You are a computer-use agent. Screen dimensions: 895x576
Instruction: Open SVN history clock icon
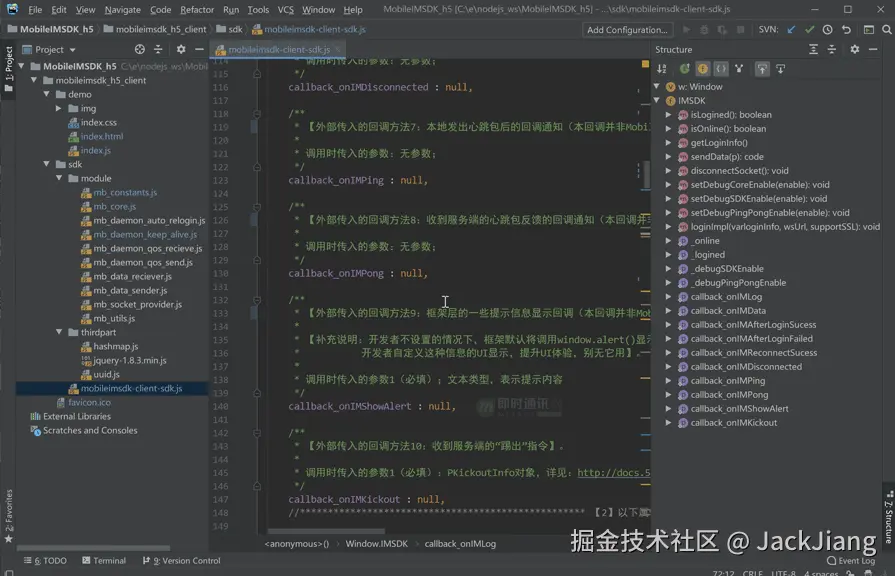pos(828,30)
